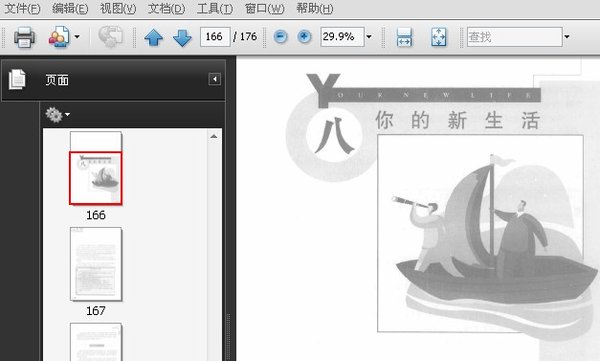The image size is (600, 361).
Task: Go to next page with down arrow
Action: (182, 38)
